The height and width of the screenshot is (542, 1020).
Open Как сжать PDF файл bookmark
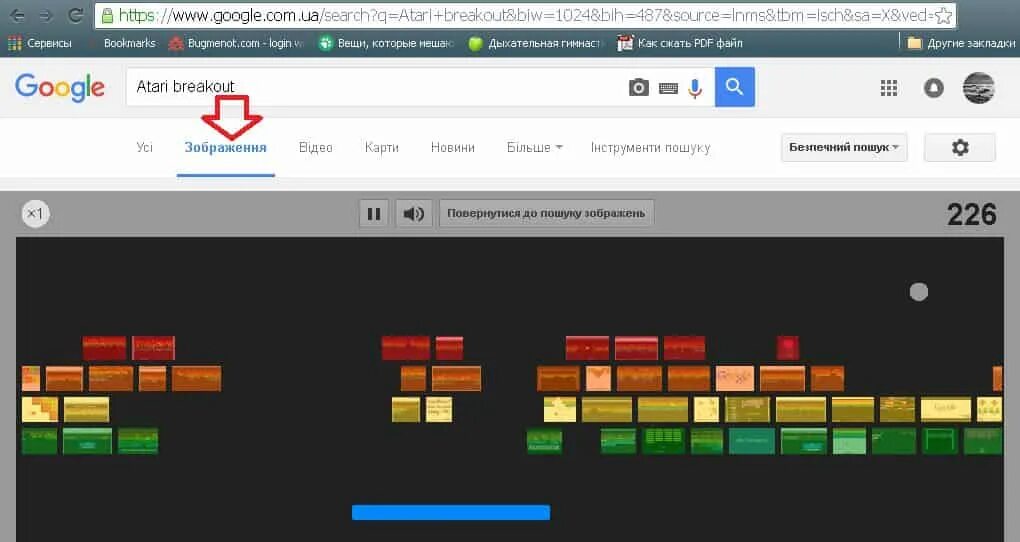(680, 43)
